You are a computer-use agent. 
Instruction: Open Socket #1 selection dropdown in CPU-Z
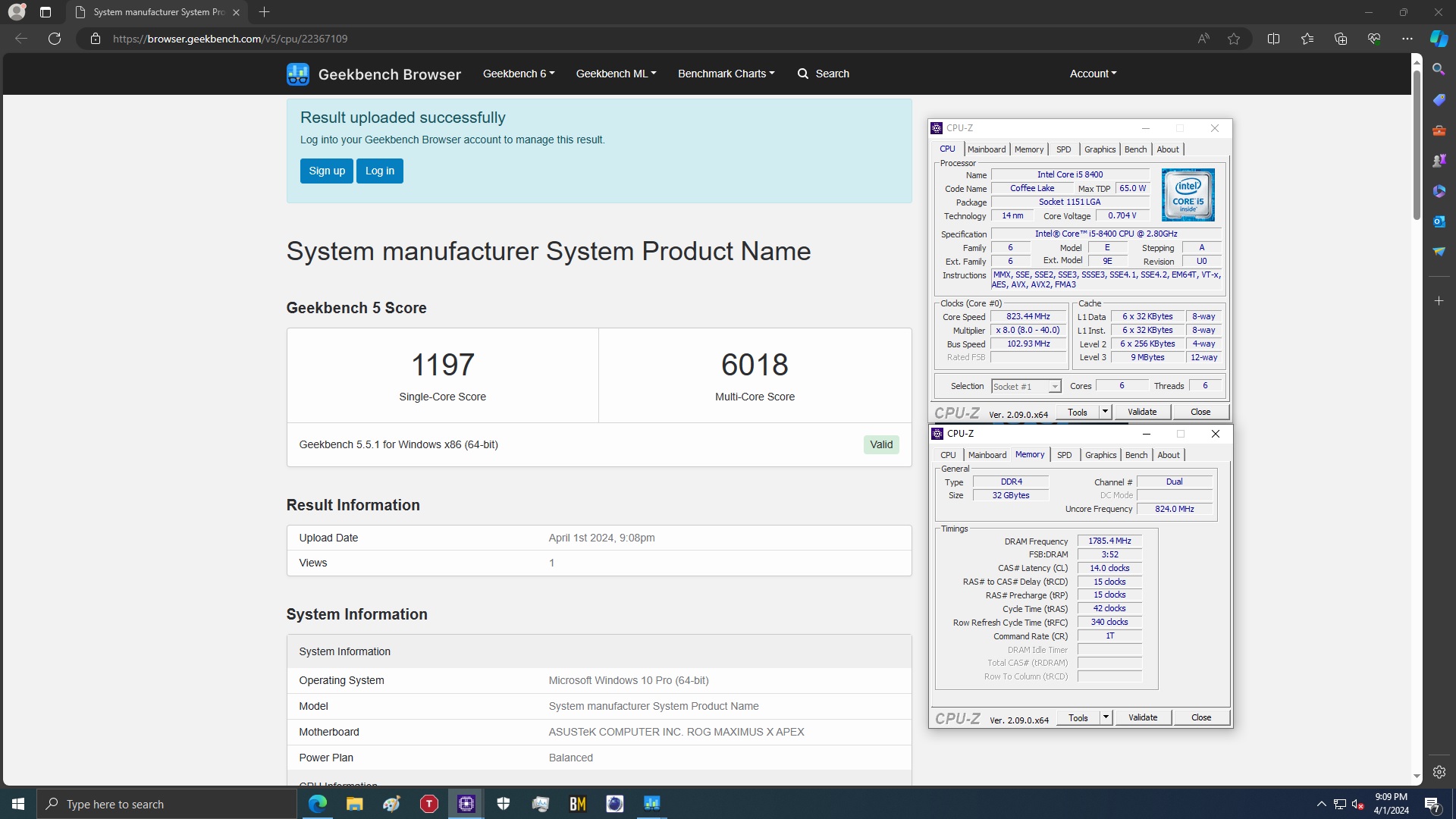coord(1026,387)
